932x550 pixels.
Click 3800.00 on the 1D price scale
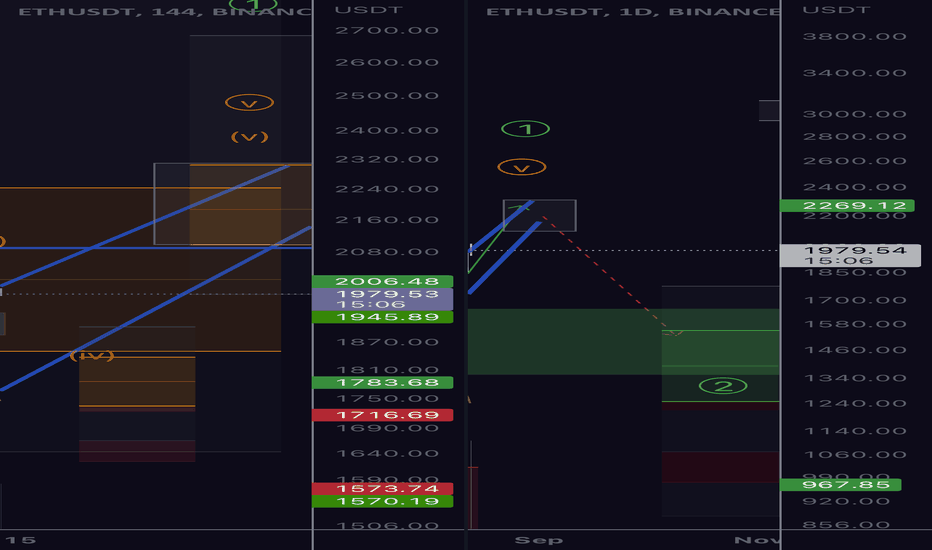click(x=855, y=36)
